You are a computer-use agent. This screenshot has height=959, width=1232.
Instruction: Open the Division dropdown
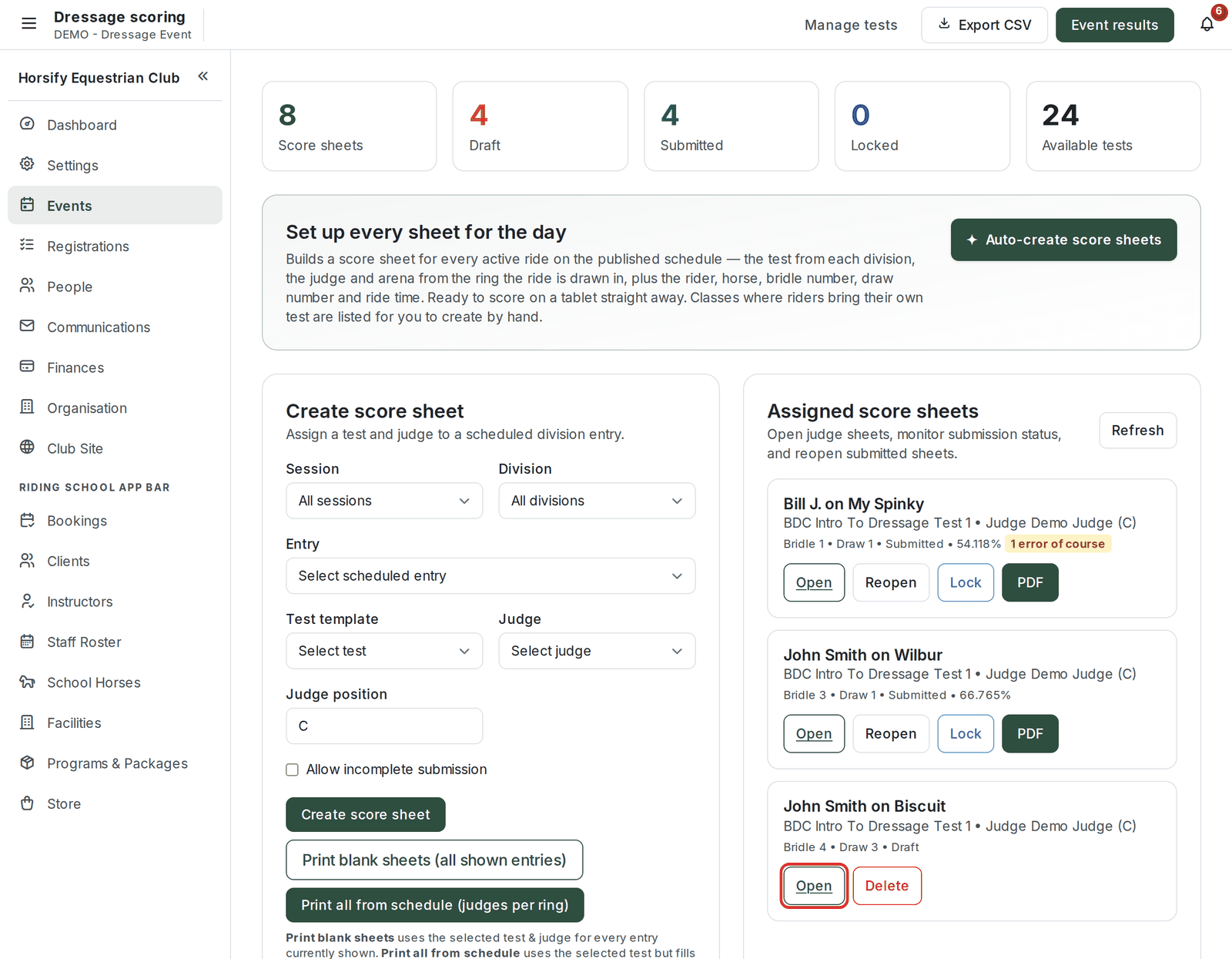click(597, 501)
